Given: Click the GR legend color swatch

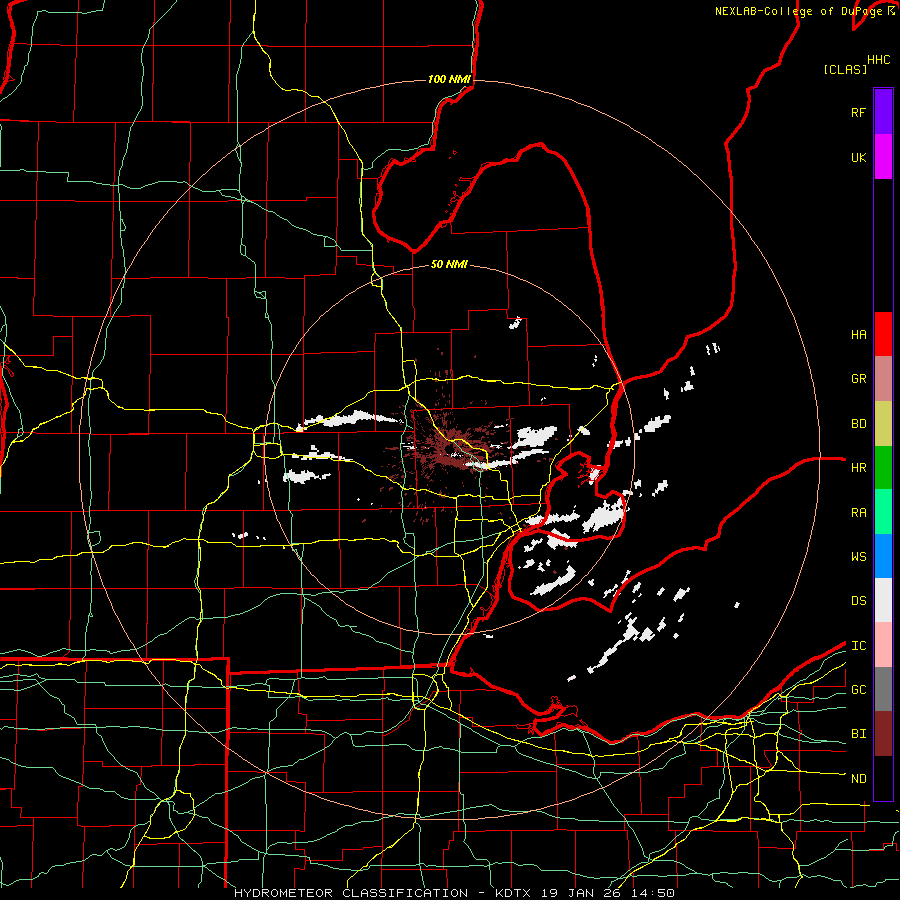Looking at the screenshot, I should coord(883,379).
